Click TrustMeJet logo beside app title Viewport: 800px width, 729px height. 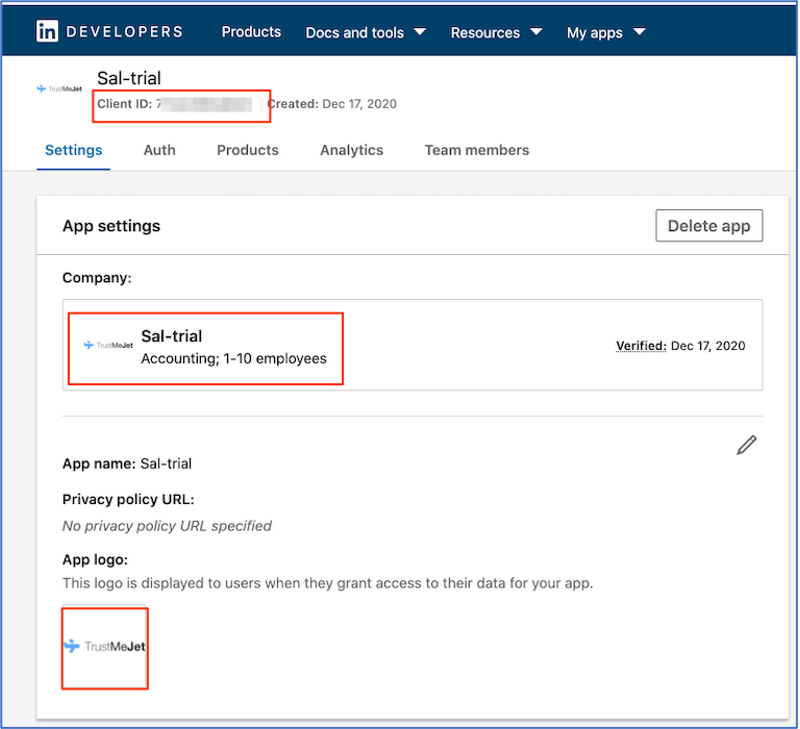(x=59, y=89)
